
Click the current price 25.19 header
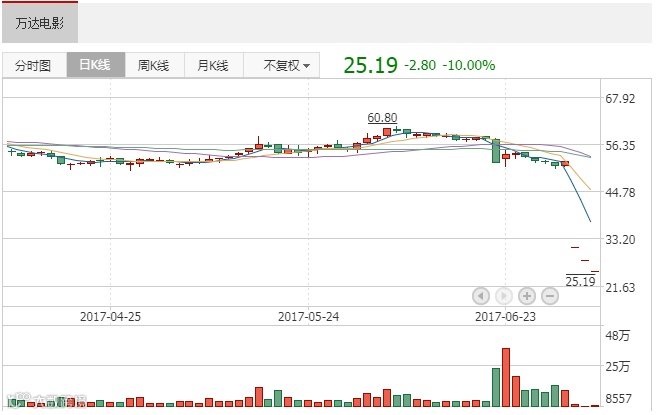(x=370, y=65)
